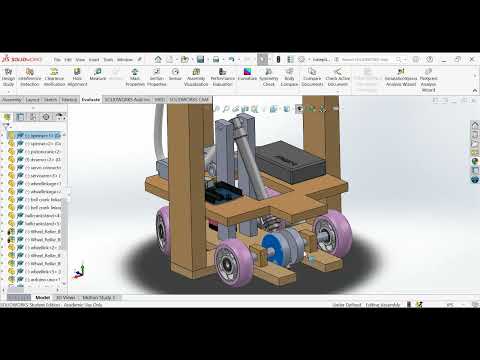Screen dimensions: 480x360
Task: Launch SimulationXpress Analysis Wizard
Action: tap(401, 77)
